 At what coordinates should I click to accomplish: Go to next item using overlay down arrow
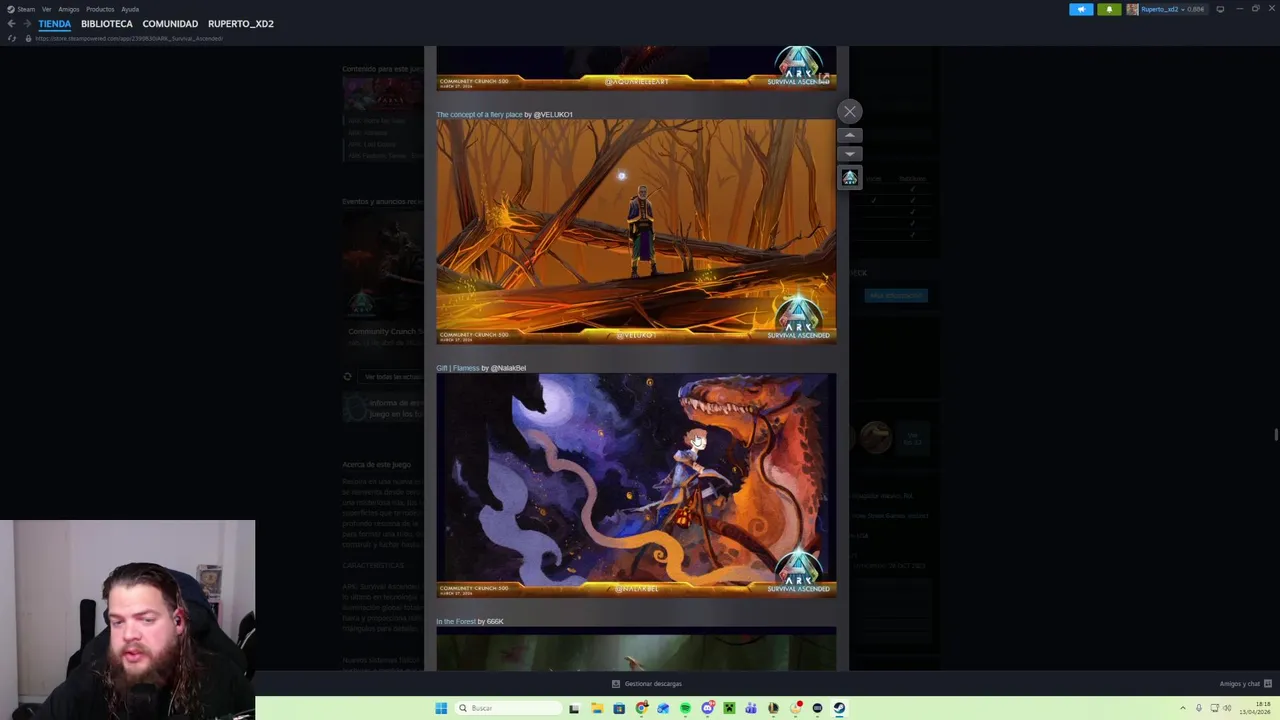tap(849, 154)
